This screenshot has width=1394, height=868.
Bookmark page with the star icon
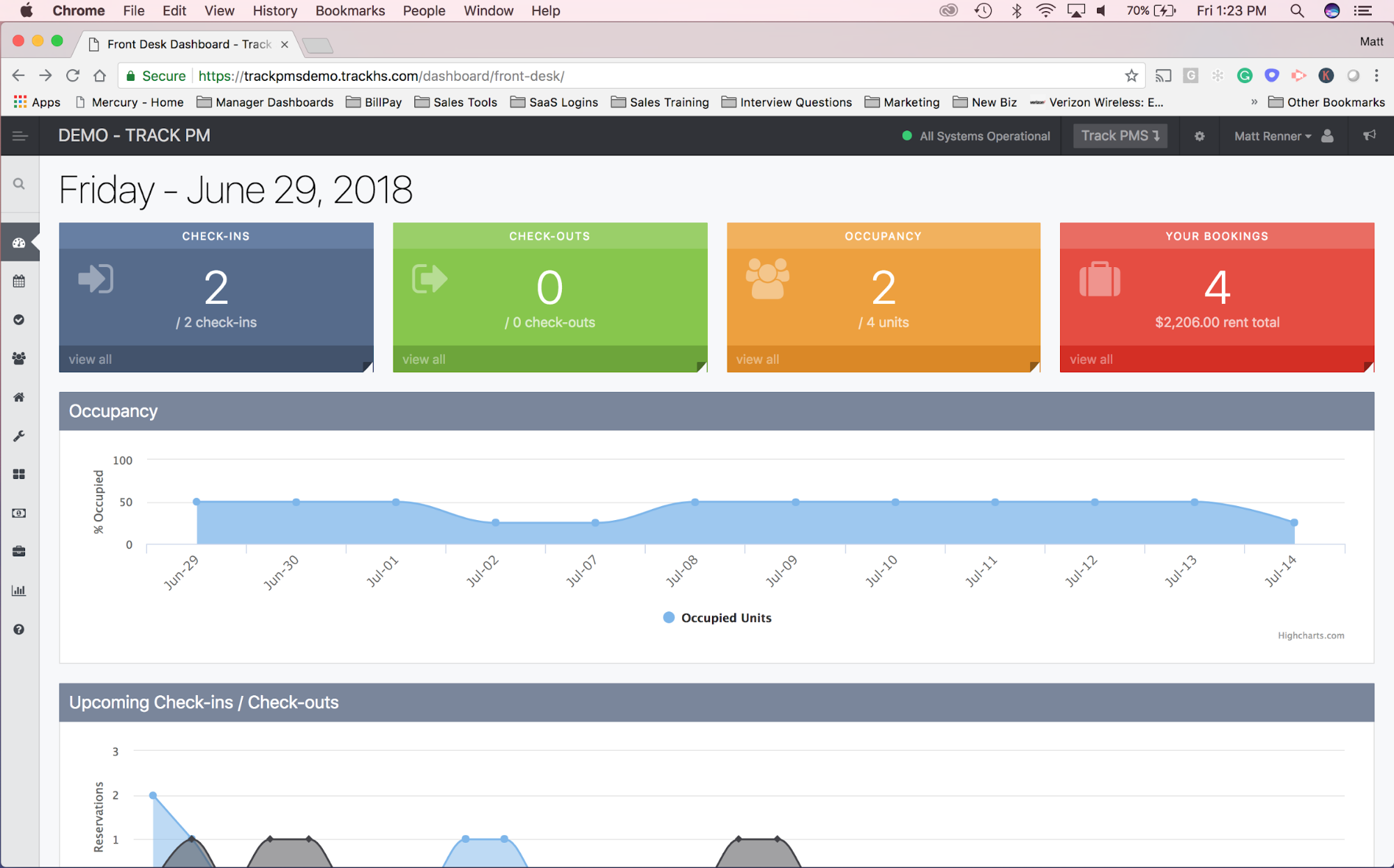pos(1131,76)
